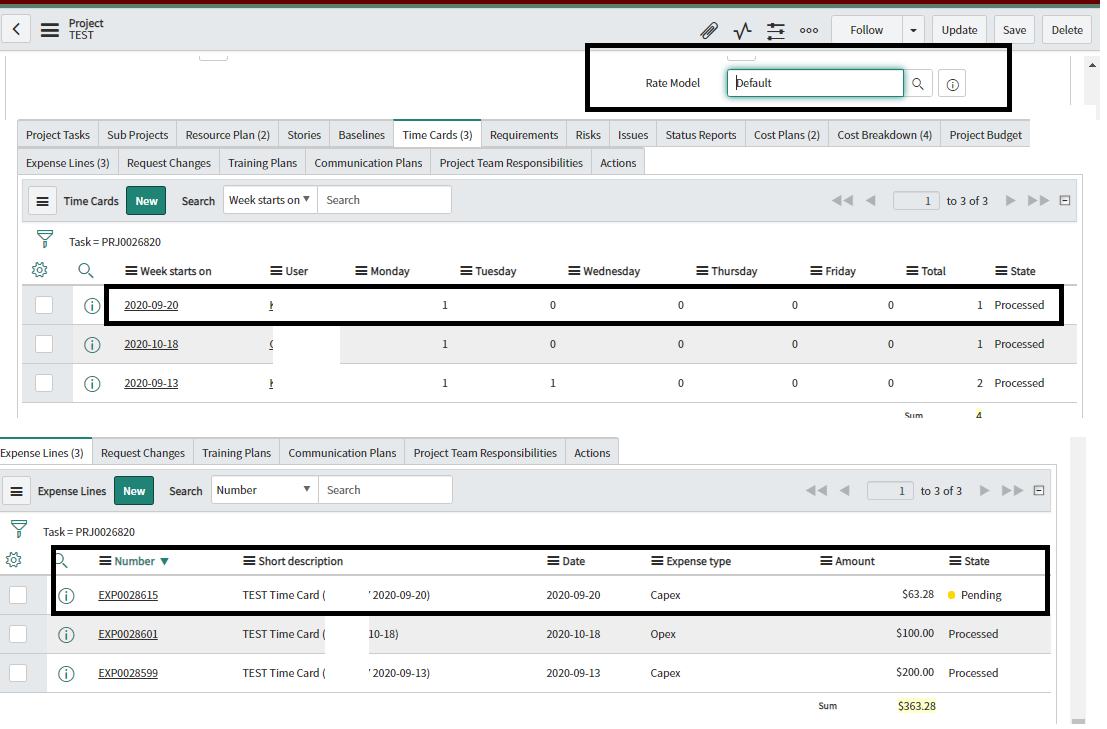Open the form context hamburger menu

pyautogui.click(x=49, y=30)
